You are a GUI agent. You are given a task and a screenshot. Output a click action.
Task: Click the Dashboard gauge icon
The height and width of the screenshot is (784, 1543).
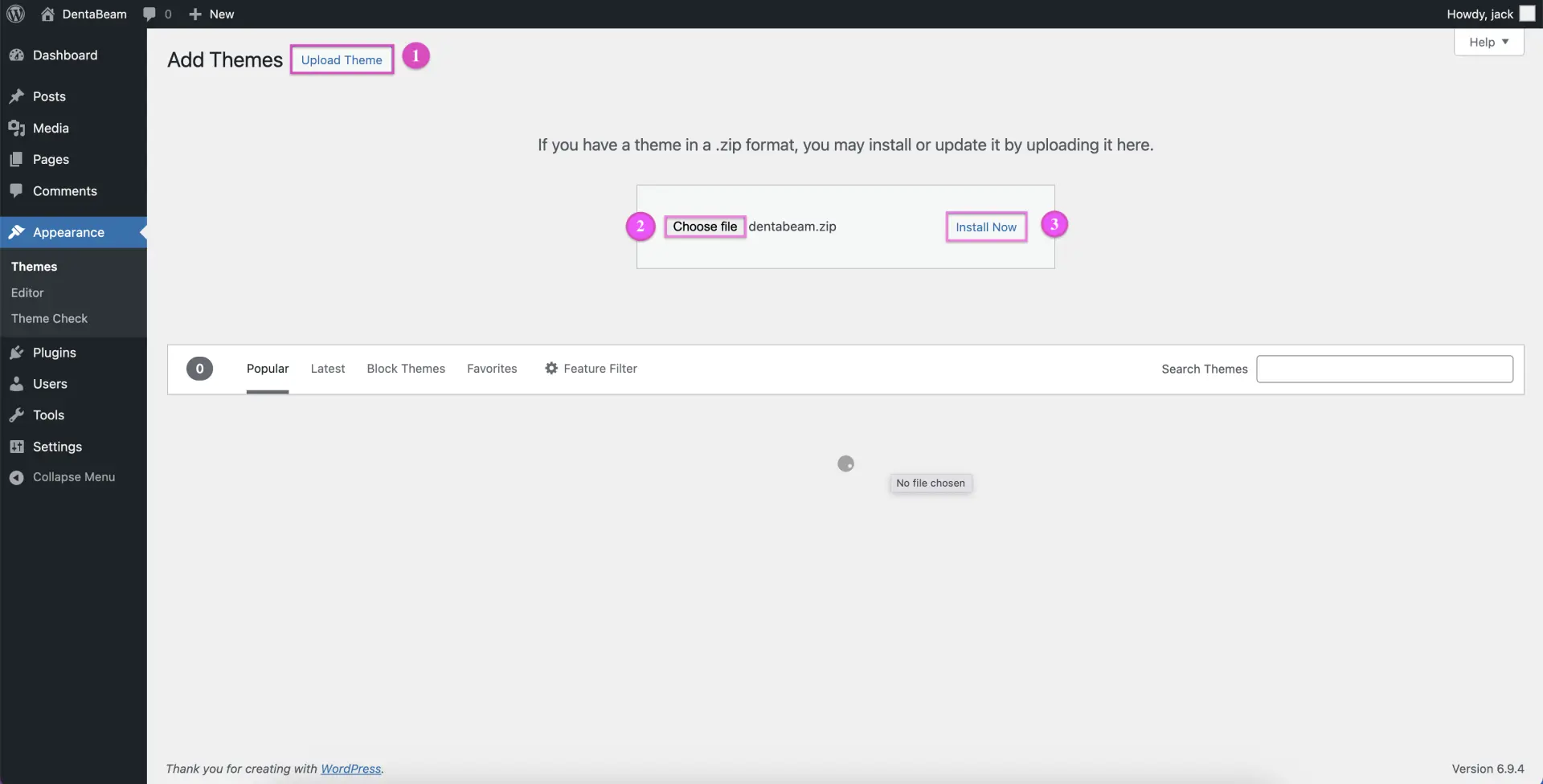[16, 55]
